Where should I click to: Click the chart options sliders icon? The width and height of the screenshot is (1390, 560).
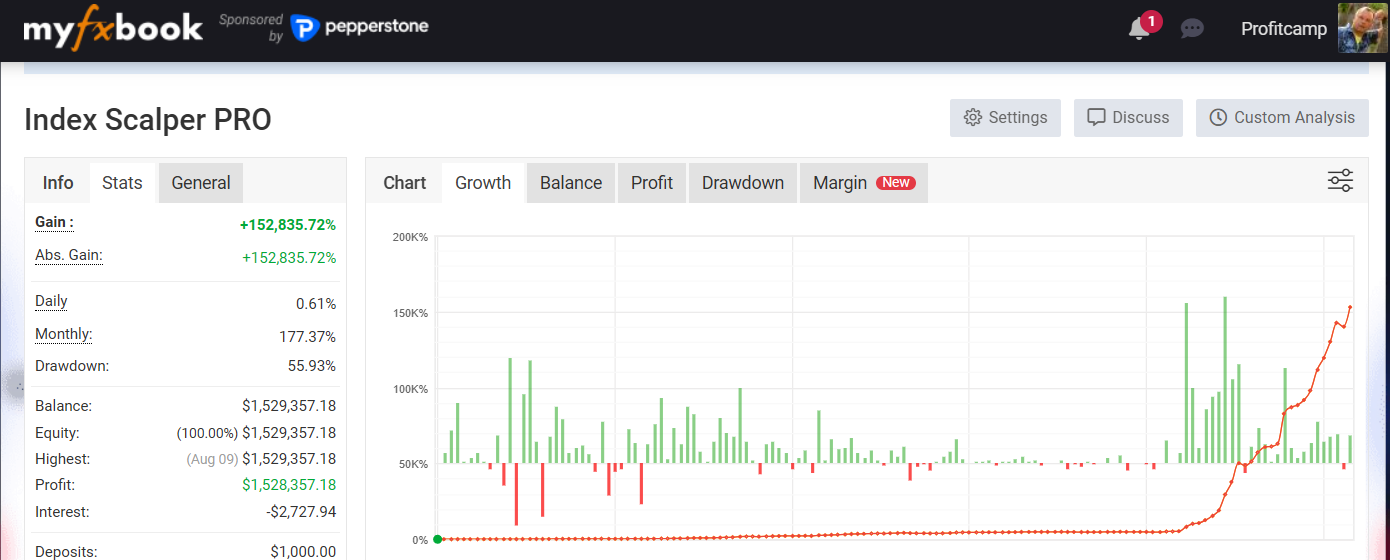[x=1340, y=181]
